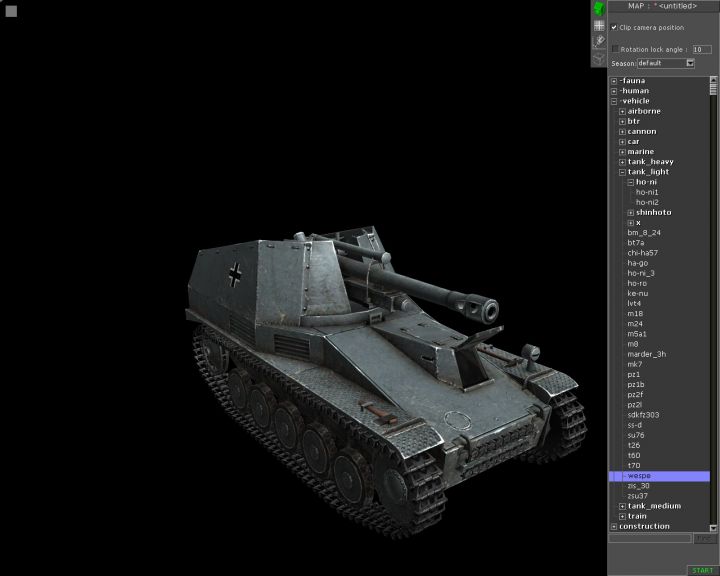Click the rotation lock angle value field
This screenshot has height=576, width=720.
click(x=701, y=49)
